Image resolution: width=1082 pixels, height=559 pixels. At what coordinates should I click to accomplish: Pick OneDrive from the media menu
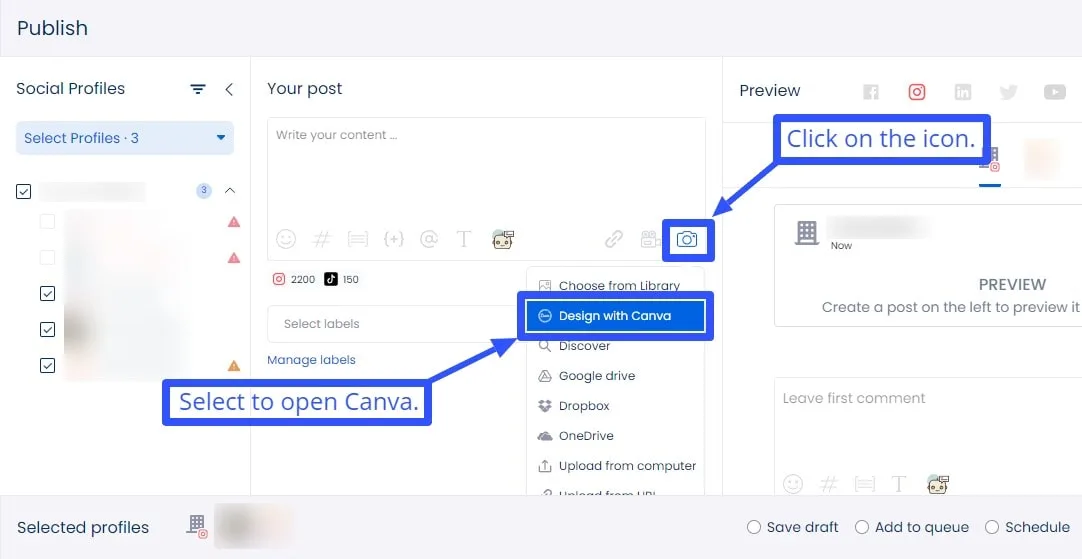point(615,436)
